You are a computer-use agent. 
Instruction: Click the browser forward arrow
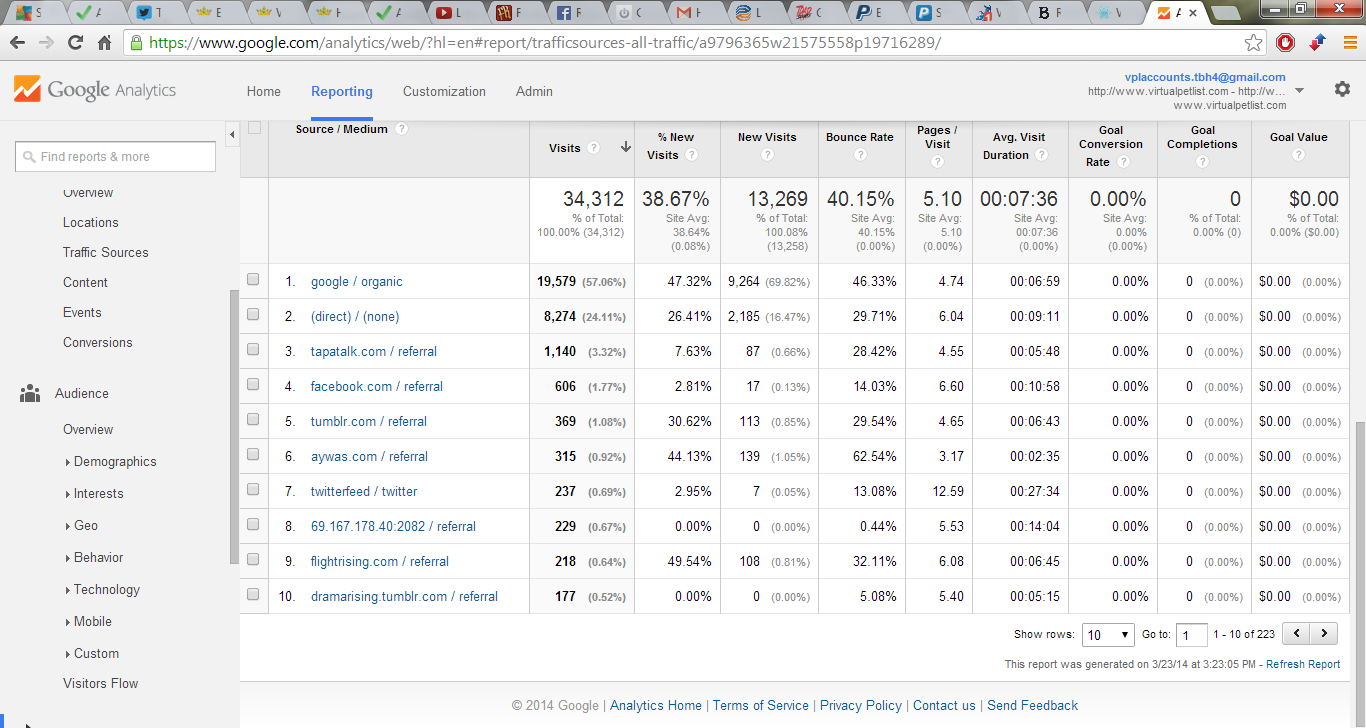click(47, 43)
